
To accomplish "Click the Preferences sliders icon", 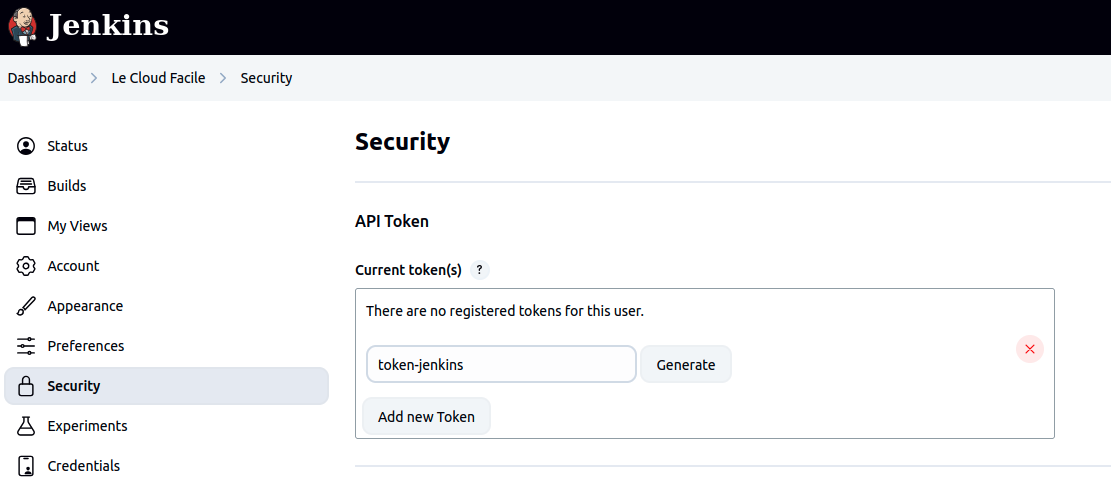I will pyautogui.click(x=26, y=346).
